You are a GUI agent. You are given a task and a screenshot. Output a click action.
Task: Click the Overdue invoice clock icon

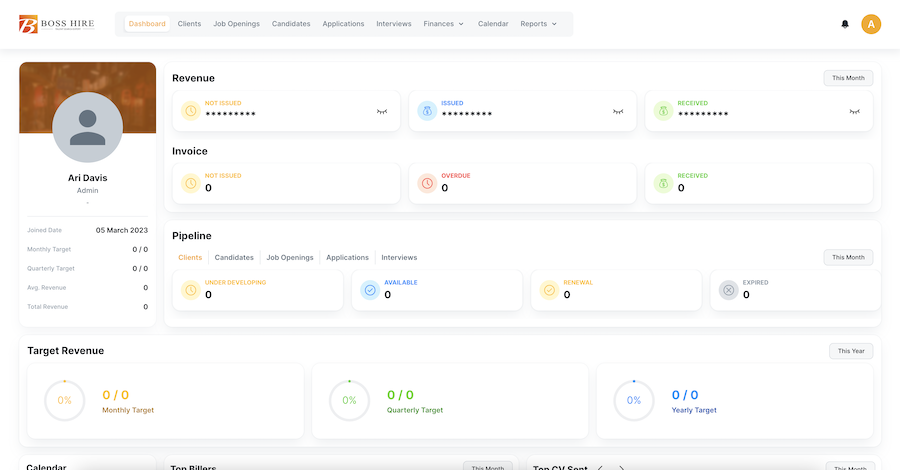pos(427,183)
